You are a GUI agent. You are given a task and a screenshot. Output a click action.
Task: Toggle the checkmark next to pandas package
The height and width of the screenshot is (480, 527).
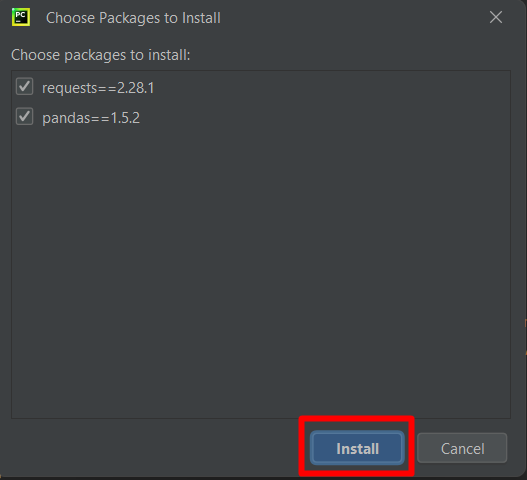[x=25, y=116]
